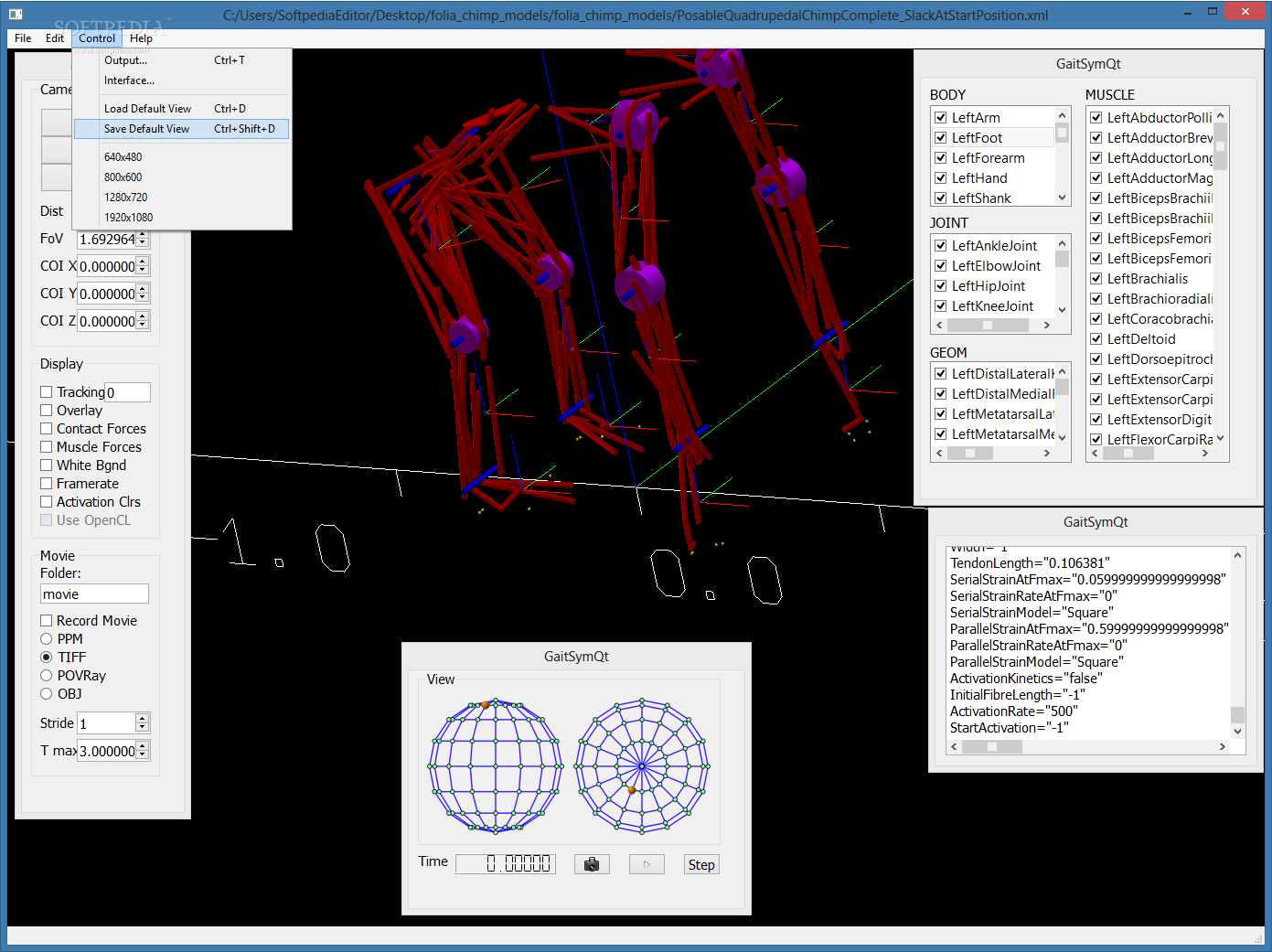This screenshot has height=952, width=1272.
Task: Toggle Activation Clrs checkbox
Action: pos(47,502)
